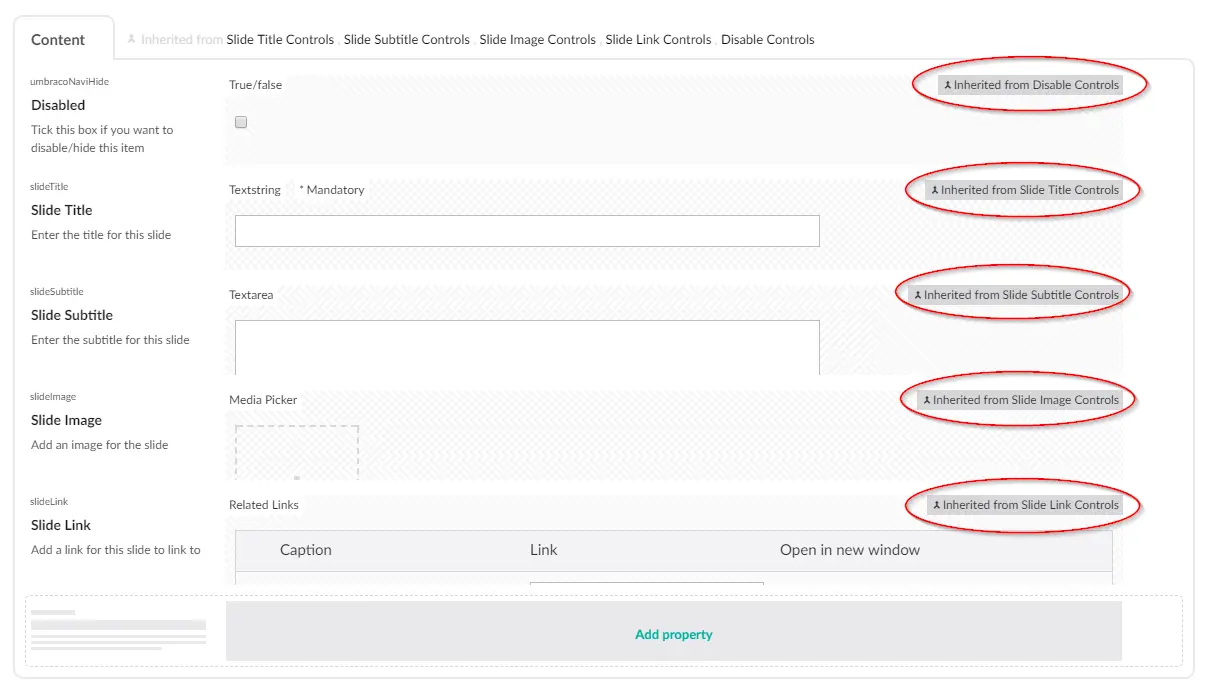Image resolution: width=1208 pixels, height=692 pixels.
Task: Select Slide Subtitle Controls in the inherited list
Action: pos(406,40)
